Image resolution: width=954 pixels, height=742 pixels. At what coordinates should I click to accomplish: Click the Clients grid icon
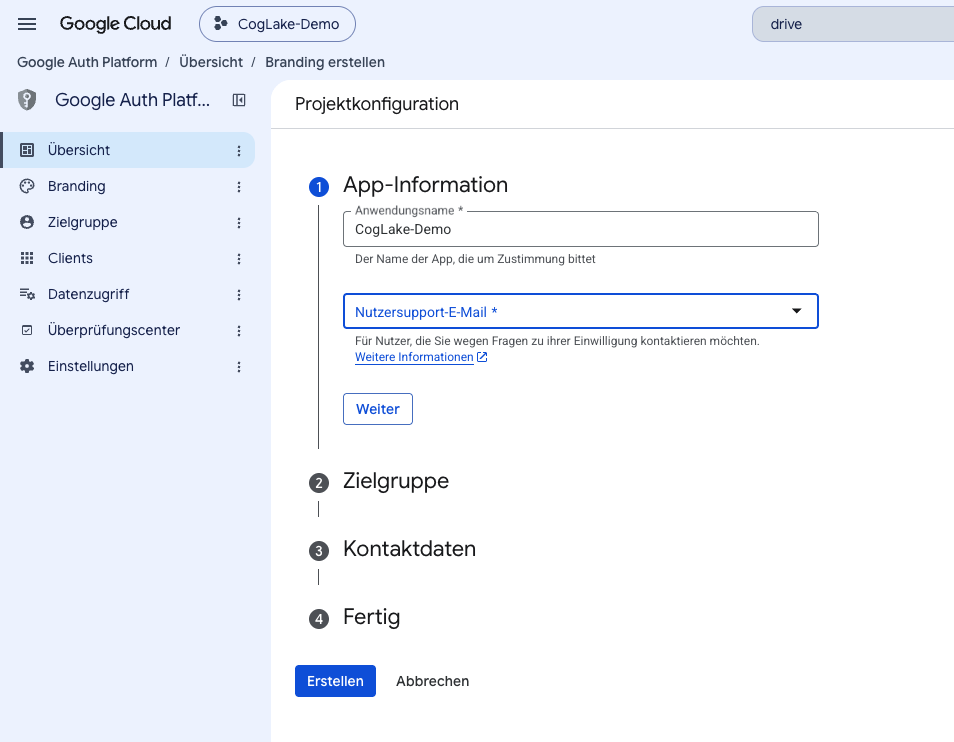point(27,258)
